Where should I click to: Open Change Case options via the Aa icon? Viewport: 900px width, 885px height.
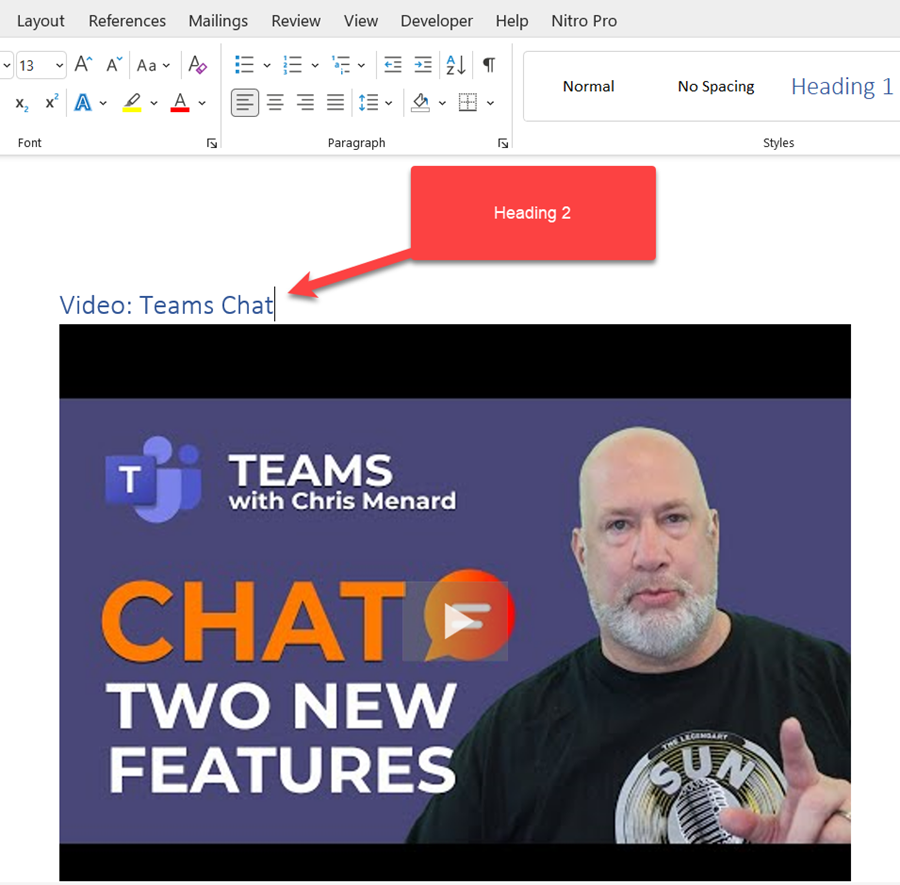[x=146, y=64]
